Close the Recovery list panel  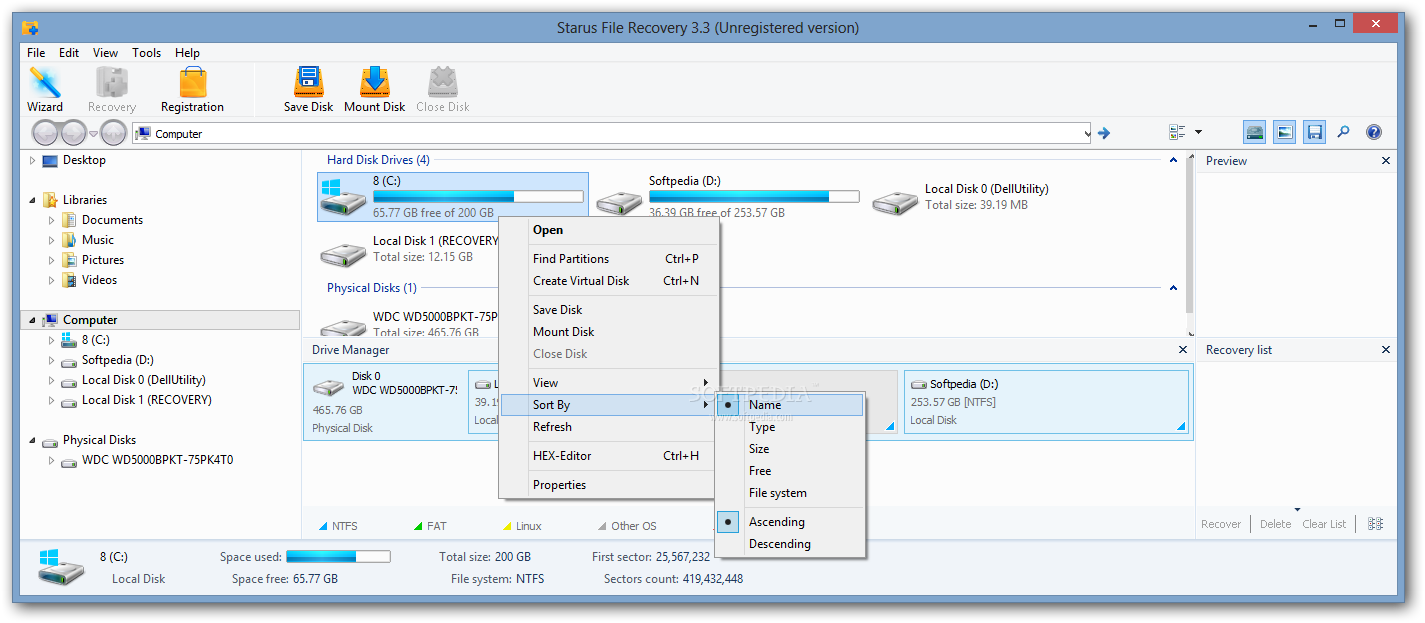1385,350
